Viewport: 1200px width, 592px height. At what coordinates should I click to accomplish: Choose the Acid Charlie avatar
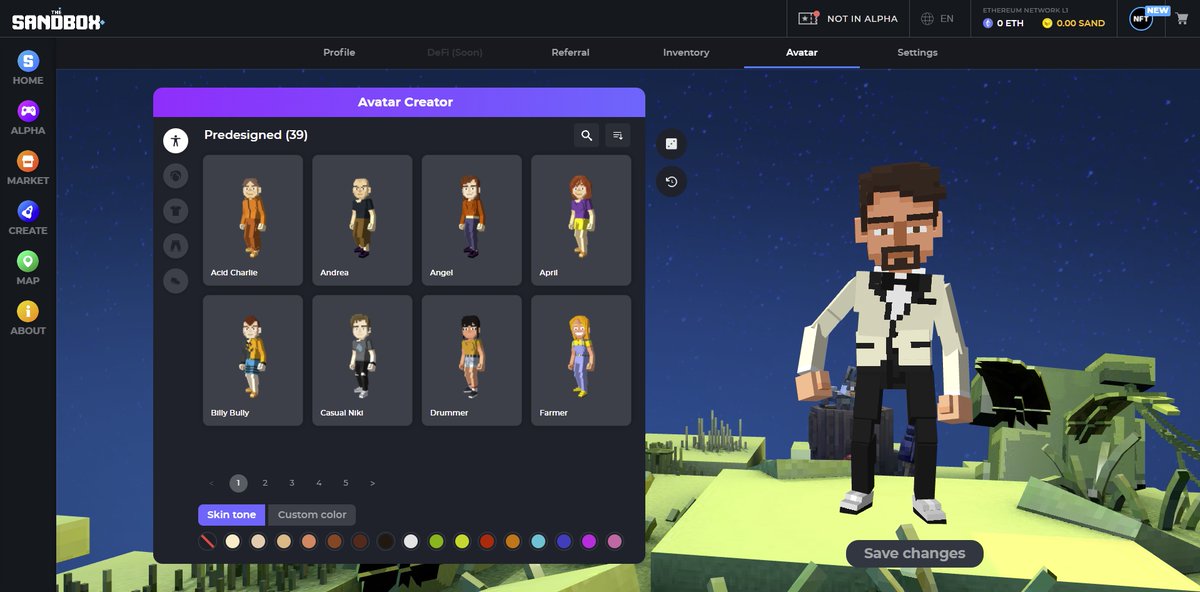pyautogui.click(x=253, y=220)
